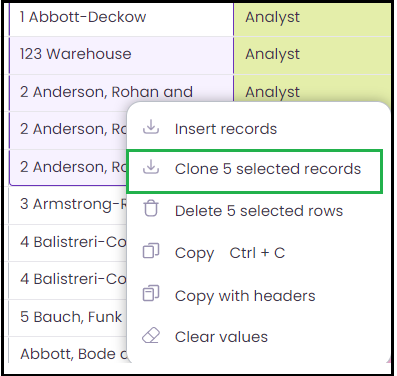
Task: Click Analyst cell beside 1 Abbott-Deckow
Action: pos(312,18)
